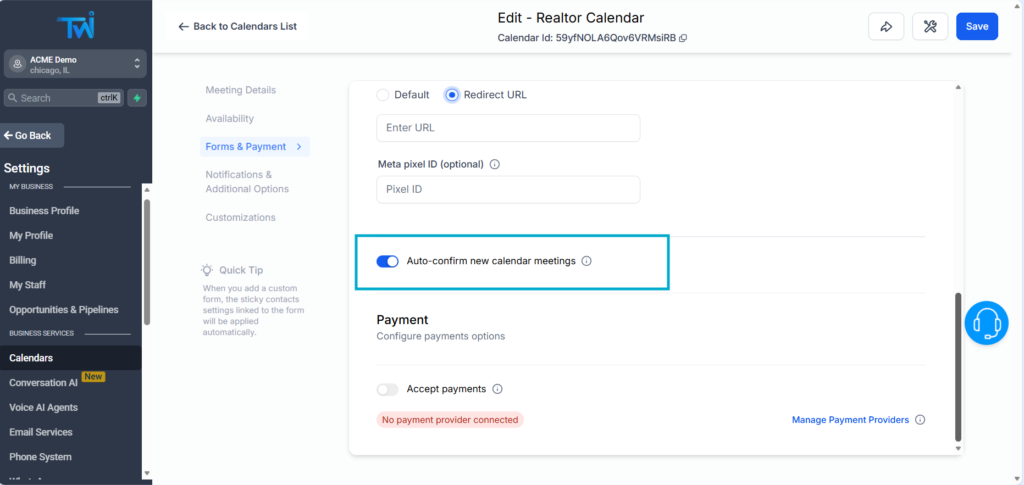Click info icon next to Meta pixel ID
The image size is (1024, 485).
click(495, 164)
